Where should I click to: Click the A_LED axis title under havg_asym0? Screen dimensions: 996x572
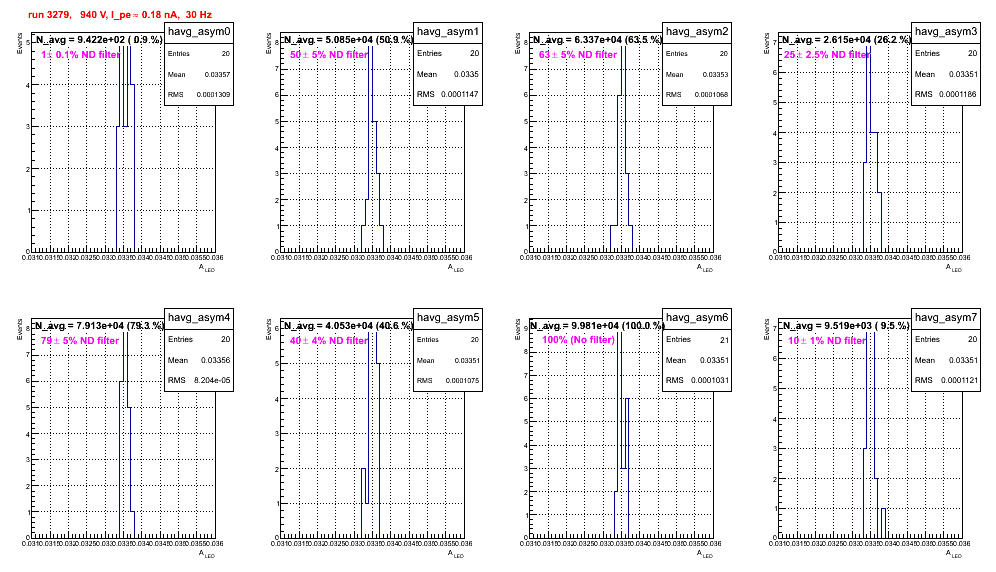coord(207,268)
